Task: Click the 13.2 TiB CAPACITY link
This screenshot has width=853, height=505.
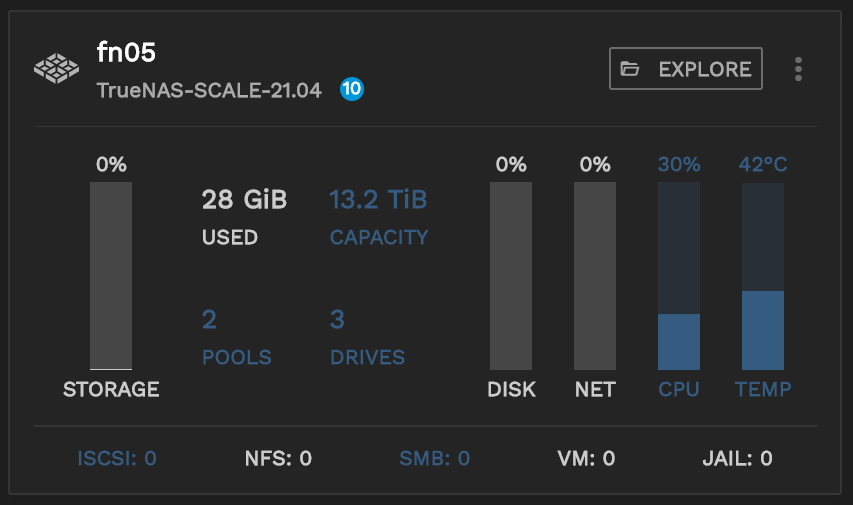Action: (378, 216)
